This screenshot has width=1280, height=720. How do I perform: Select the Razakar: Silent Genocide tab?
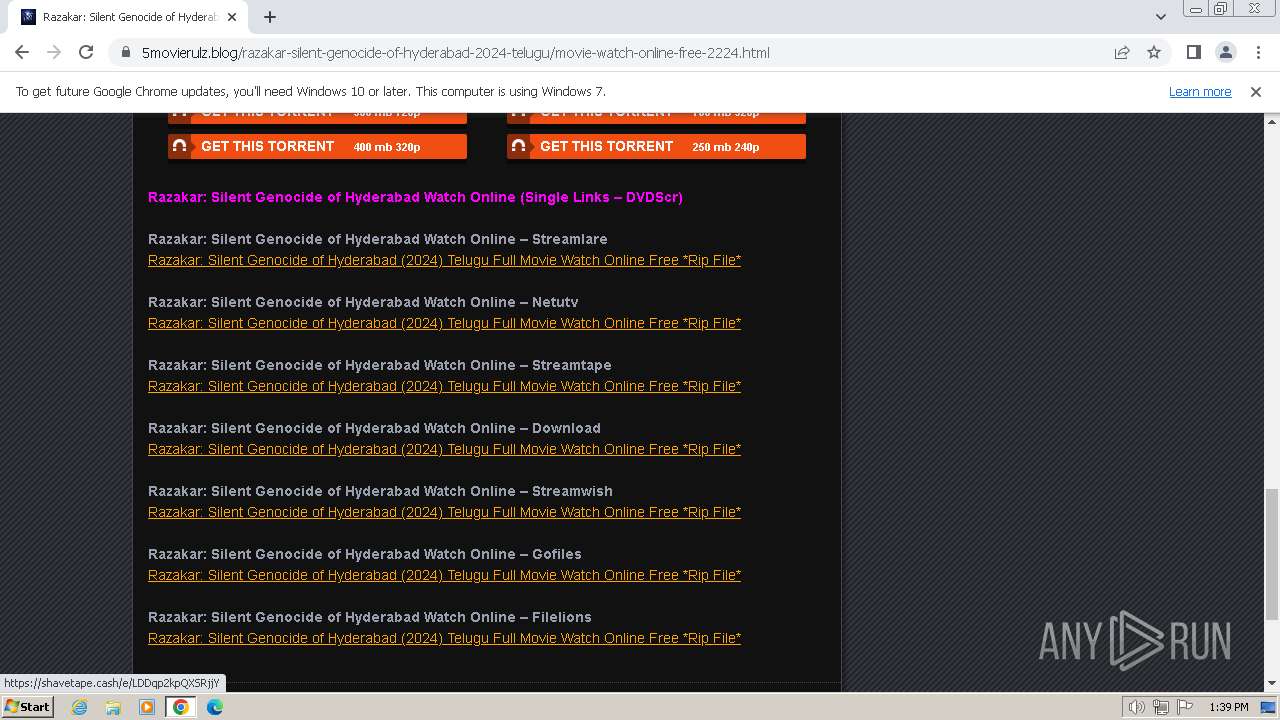(x=128, y=16)
